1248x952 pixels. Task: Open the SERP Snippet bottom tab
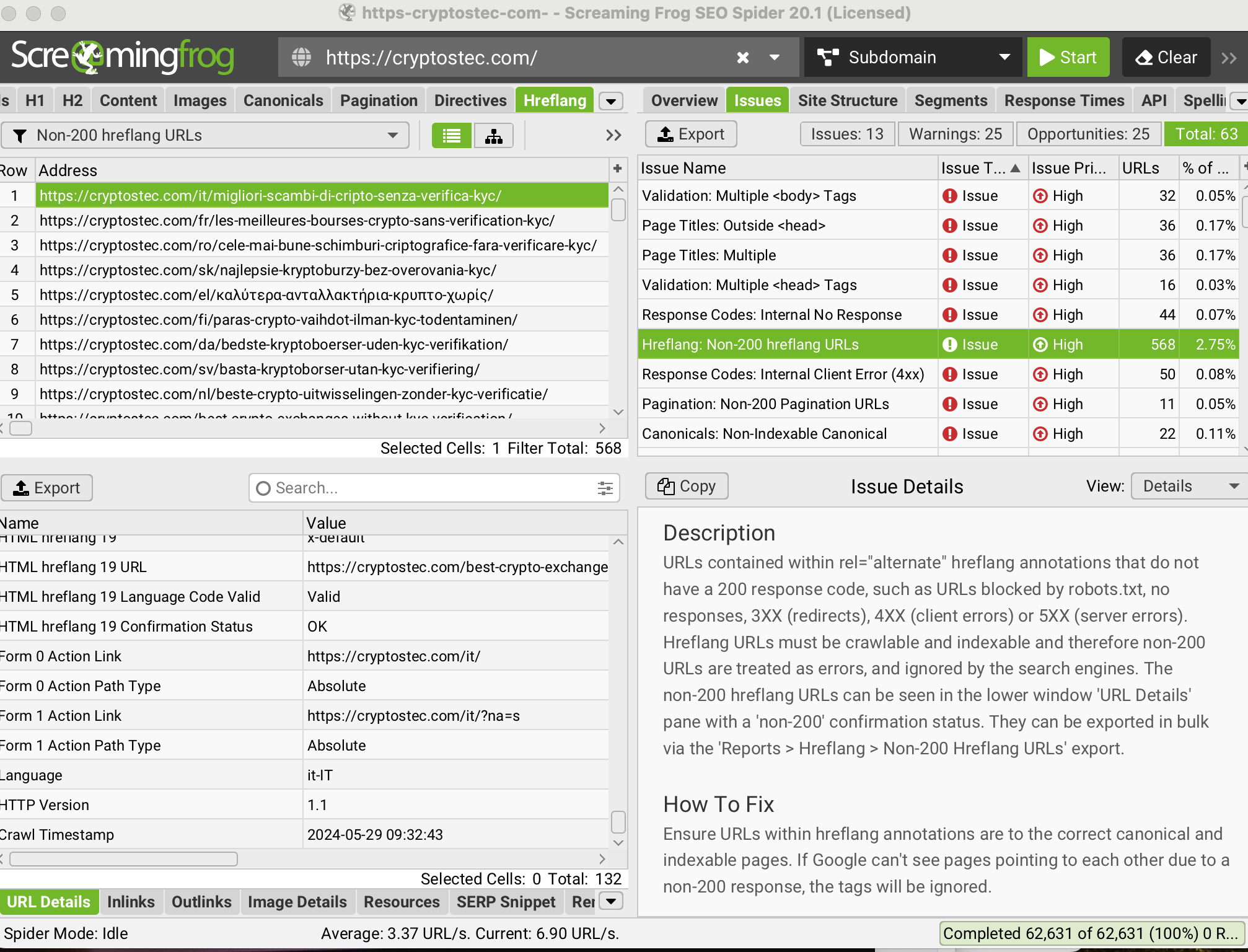pyautogui.click(x=506, y=902)
